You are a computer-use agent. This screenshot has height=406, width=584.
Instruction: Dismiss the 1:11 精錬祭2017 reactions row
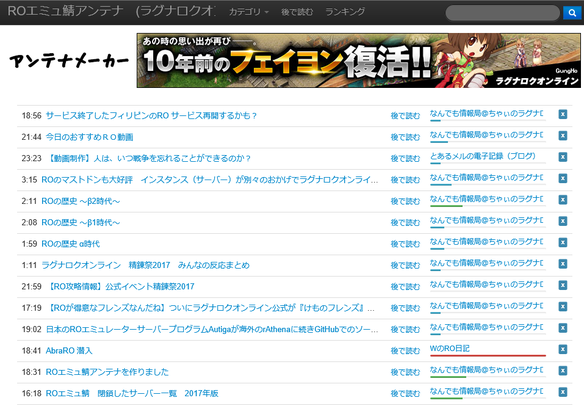click(563, 264)
